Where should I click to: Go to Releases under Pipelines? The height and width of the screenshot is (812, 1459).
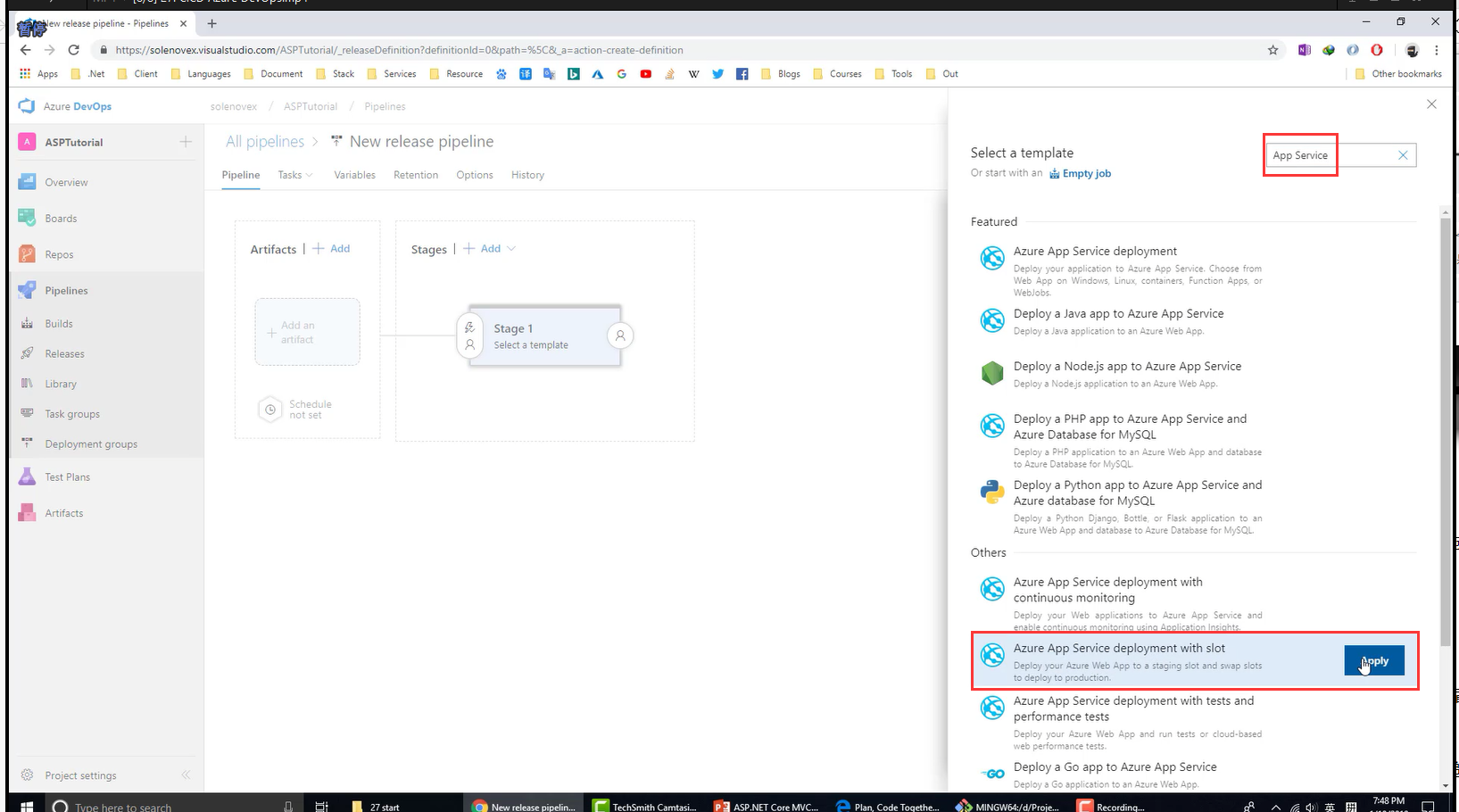[x=64, y=354]
